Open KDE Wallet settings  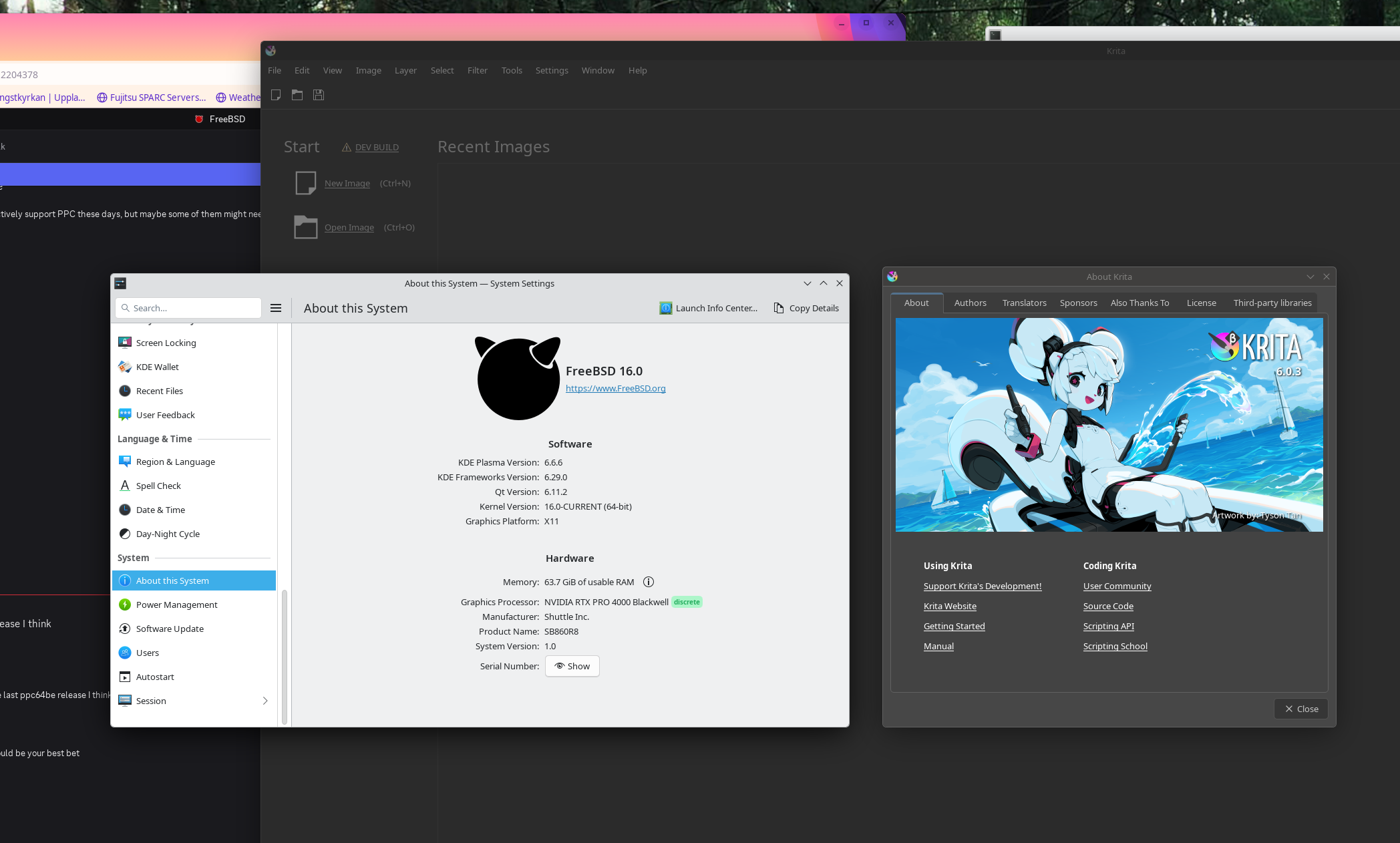(194, 367)
